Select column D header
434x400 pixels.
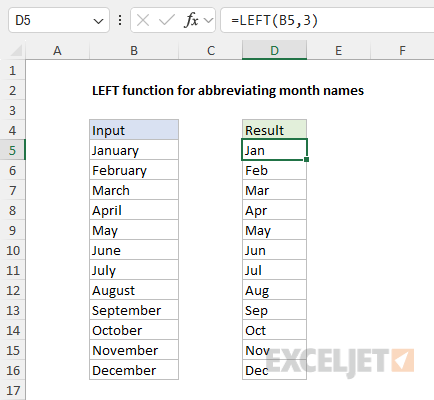coord(274,50)
